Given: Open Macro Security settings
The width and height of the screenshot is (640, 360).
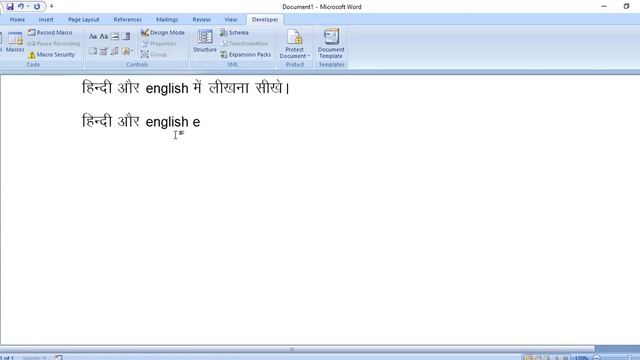Looking at the screenshot, I should tap(51, 54).
